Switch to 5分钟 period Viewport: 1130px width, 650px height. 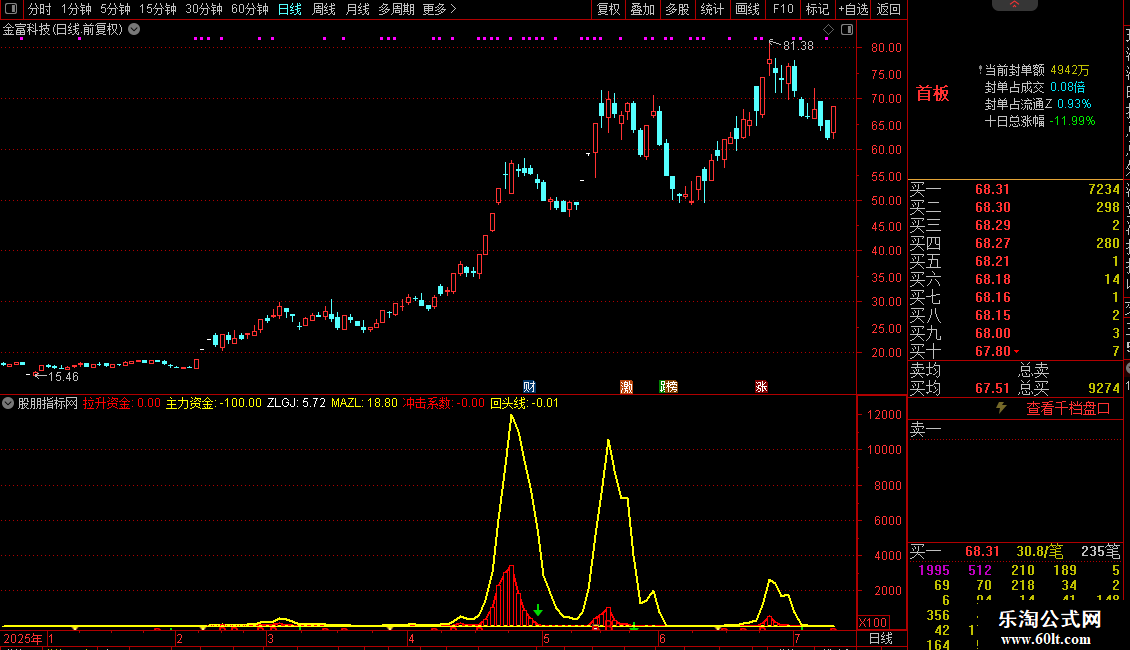click(x=115, y=9)
